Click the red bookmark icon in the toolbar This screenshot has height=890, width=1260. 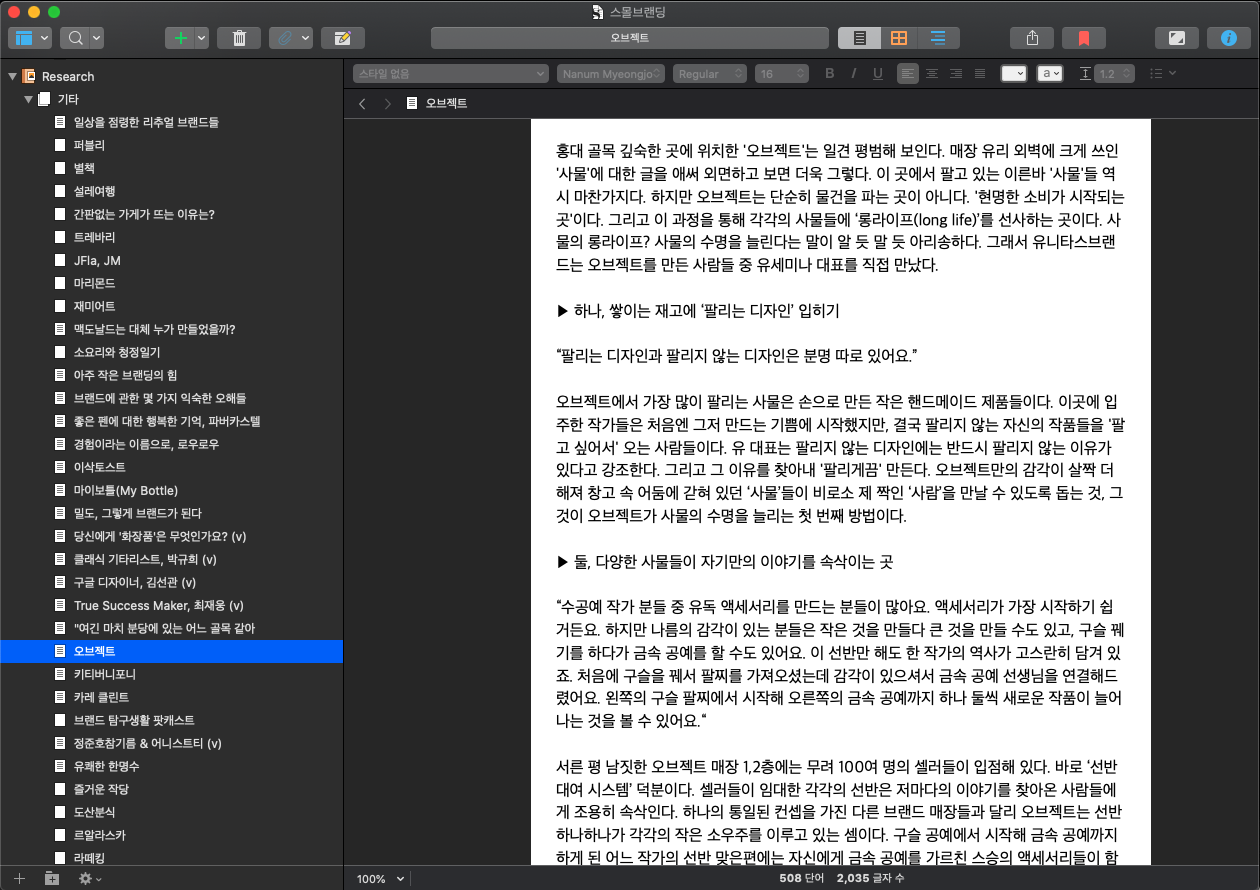(x=1084, y=37)
